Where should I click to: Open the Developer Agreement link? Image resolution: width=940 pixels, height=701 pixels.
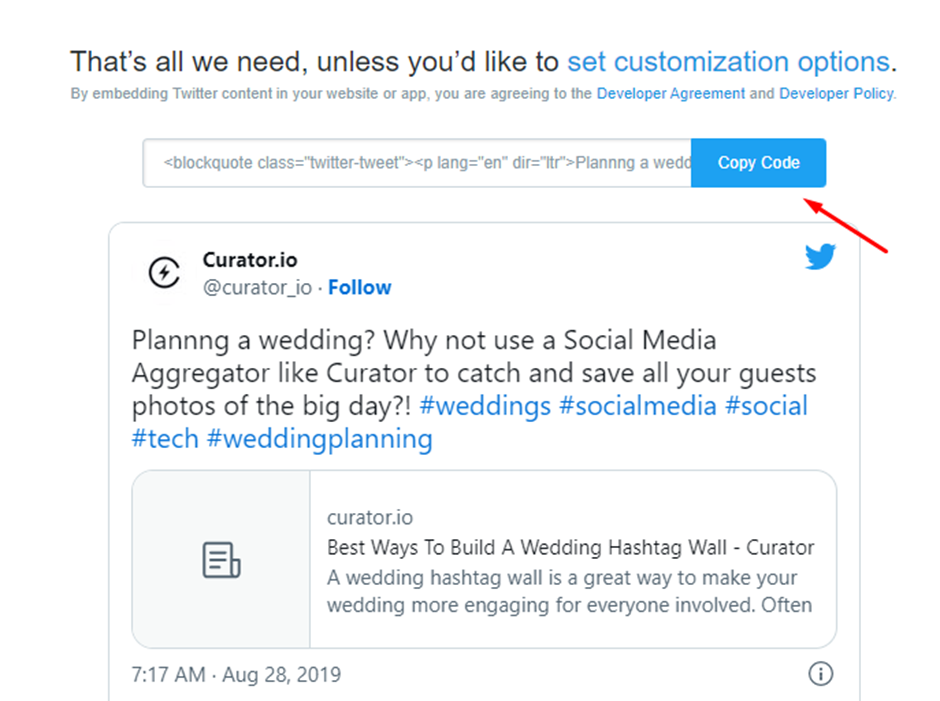pos(670,93)
